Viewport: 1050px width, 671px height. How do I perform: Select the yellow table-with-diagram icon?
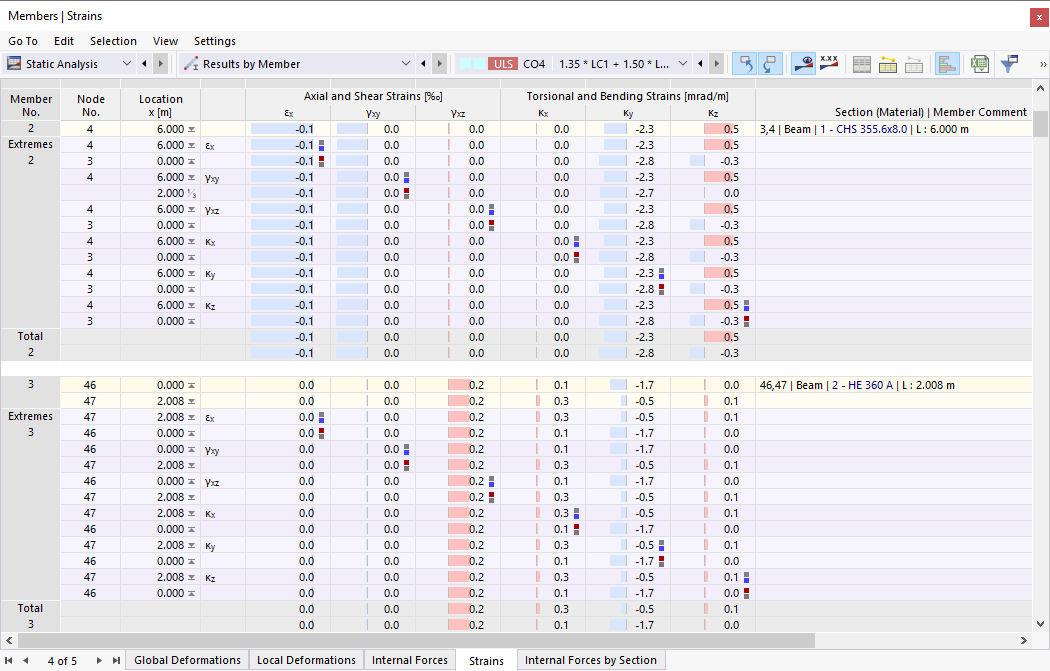pyautogui.click(x=888, y=63)
